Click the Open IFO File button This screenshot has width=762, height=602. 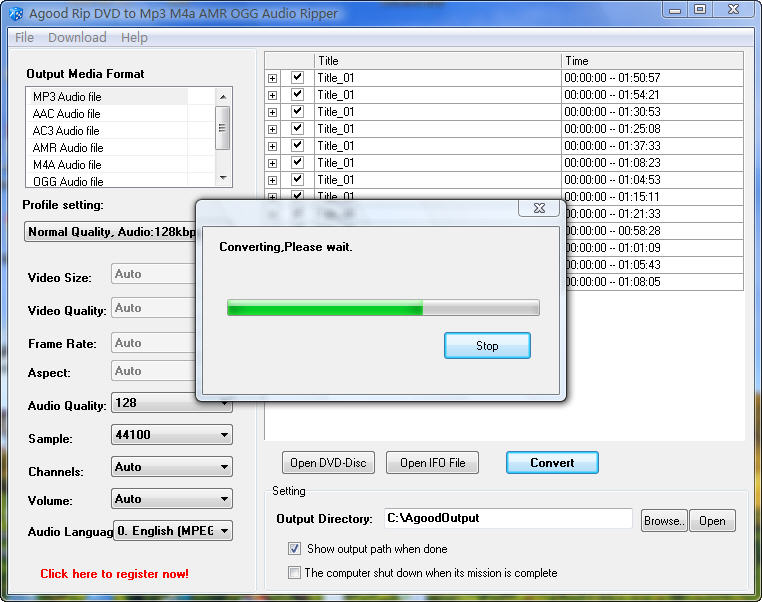(x=432, y=463)
